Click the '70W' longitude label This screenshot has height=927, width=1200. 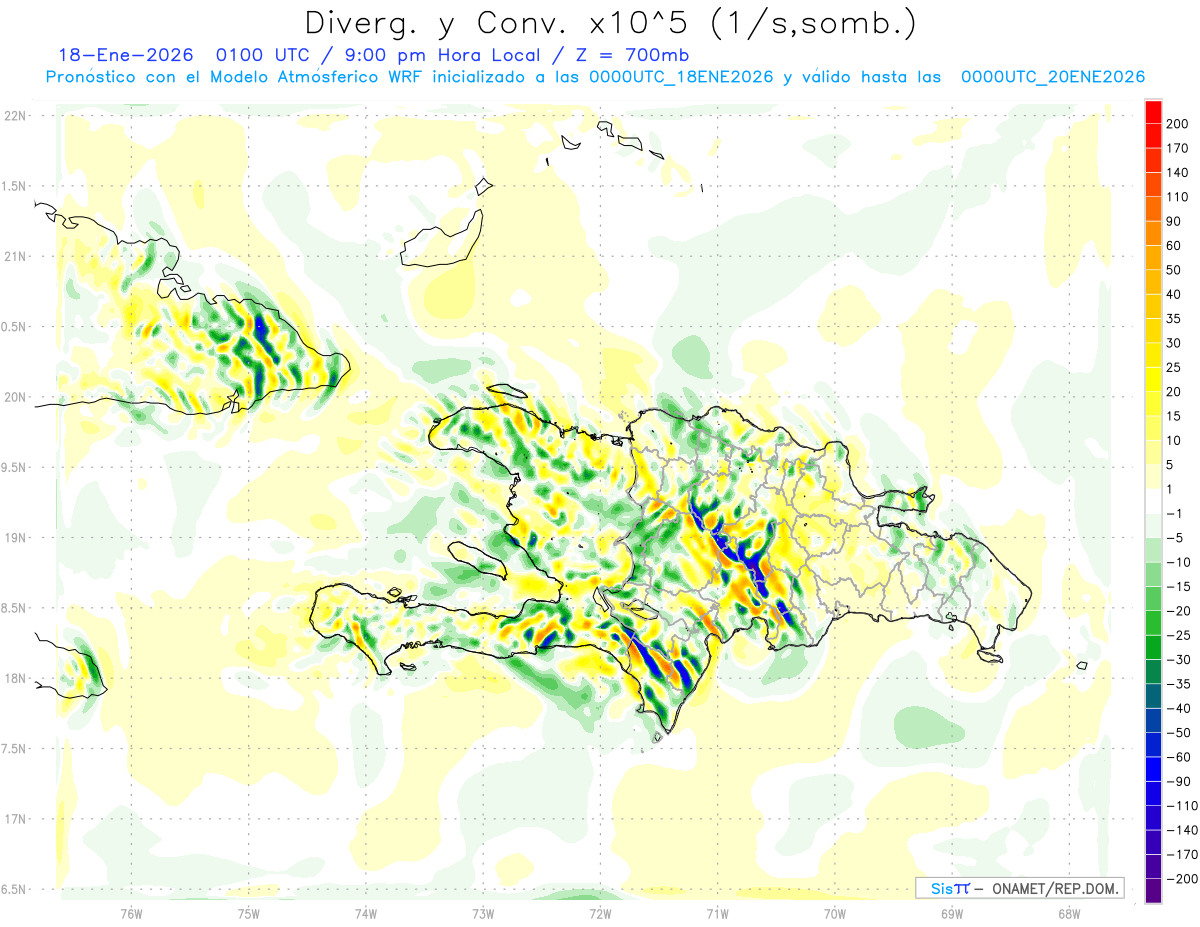[x=834, y=913]
